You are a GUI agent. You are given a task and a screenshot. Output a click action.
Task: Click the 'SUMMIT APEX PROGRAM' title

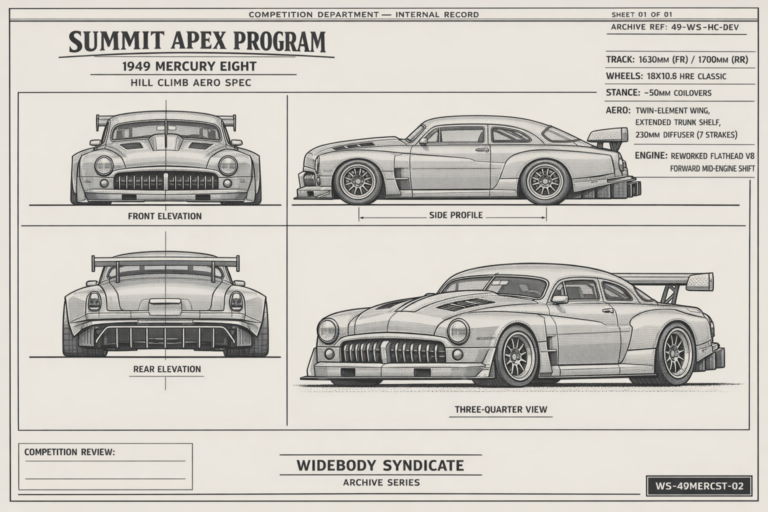click(x=197, y=42)
